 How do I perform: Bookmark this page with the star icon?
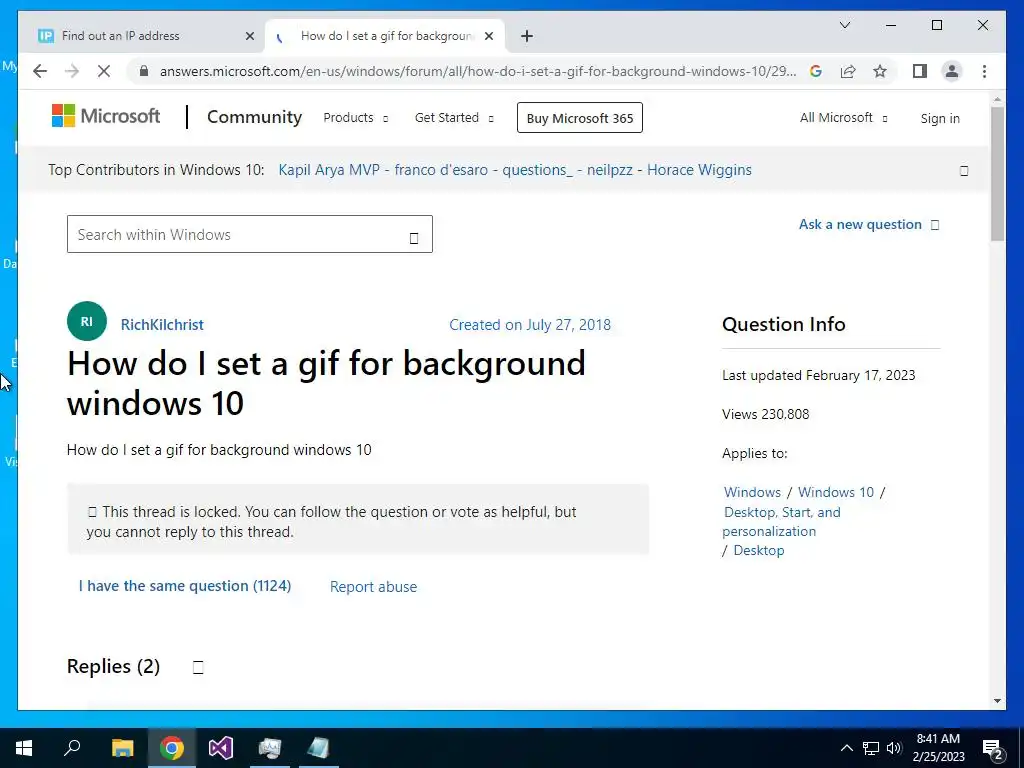click(880, 71)
